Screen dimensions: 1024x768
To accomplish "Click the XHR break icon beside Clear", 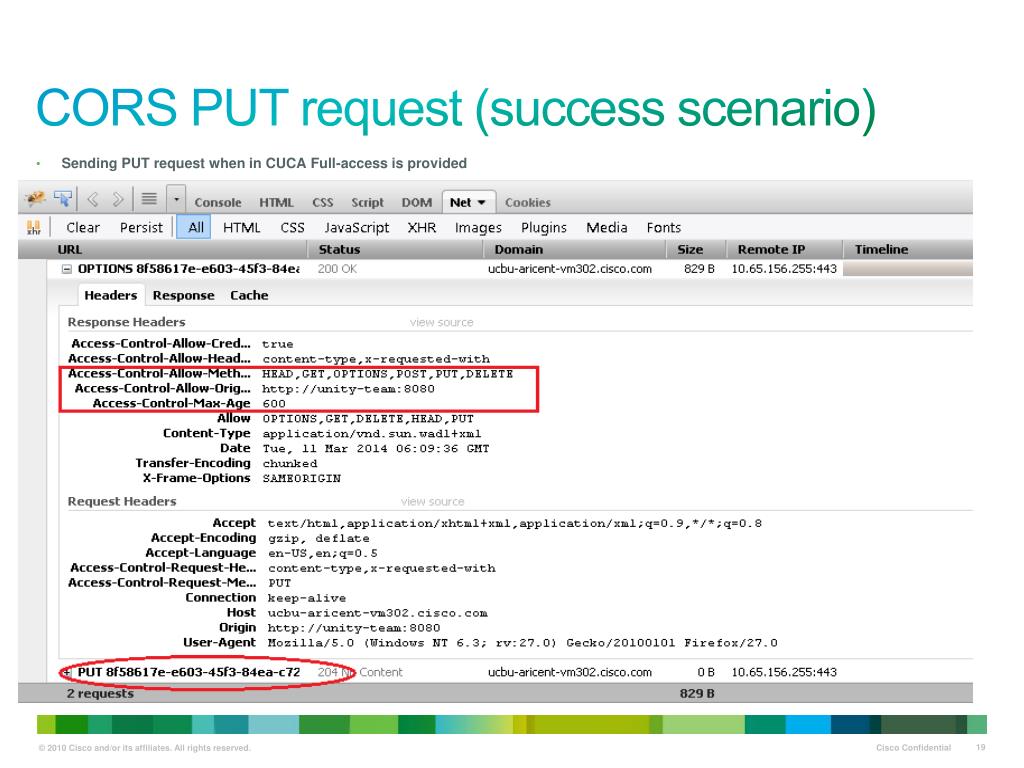I will 34,227.
